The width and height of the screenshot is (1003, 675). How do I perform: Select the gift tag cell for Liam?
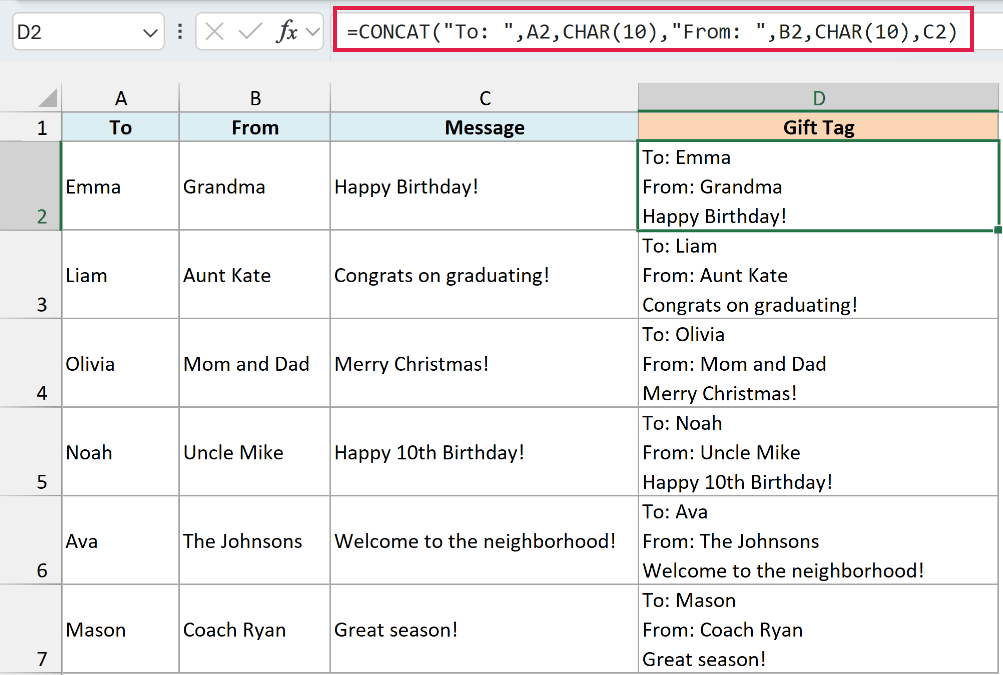tap(818, 274)
